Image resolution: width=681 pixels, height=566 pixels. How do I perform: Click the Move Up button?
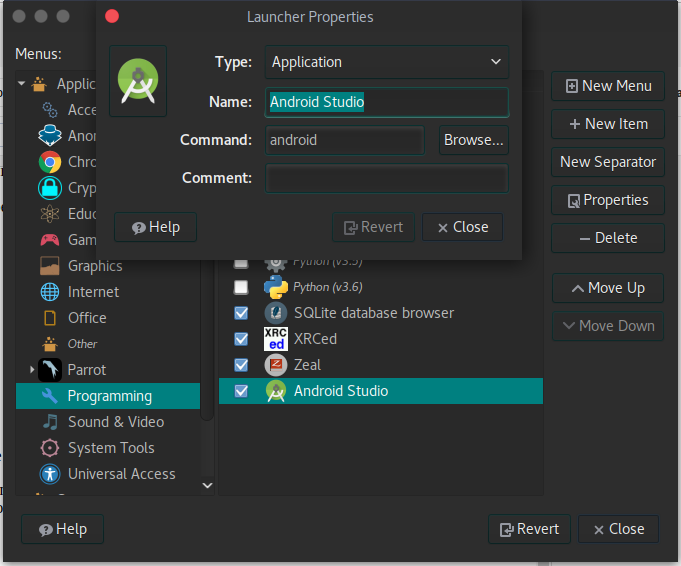(x=608, y=288)
